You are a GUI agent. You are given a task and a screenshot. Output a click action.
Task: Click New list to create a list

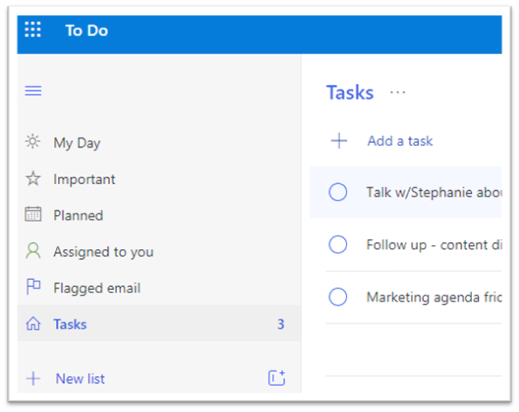click(80, 379)
